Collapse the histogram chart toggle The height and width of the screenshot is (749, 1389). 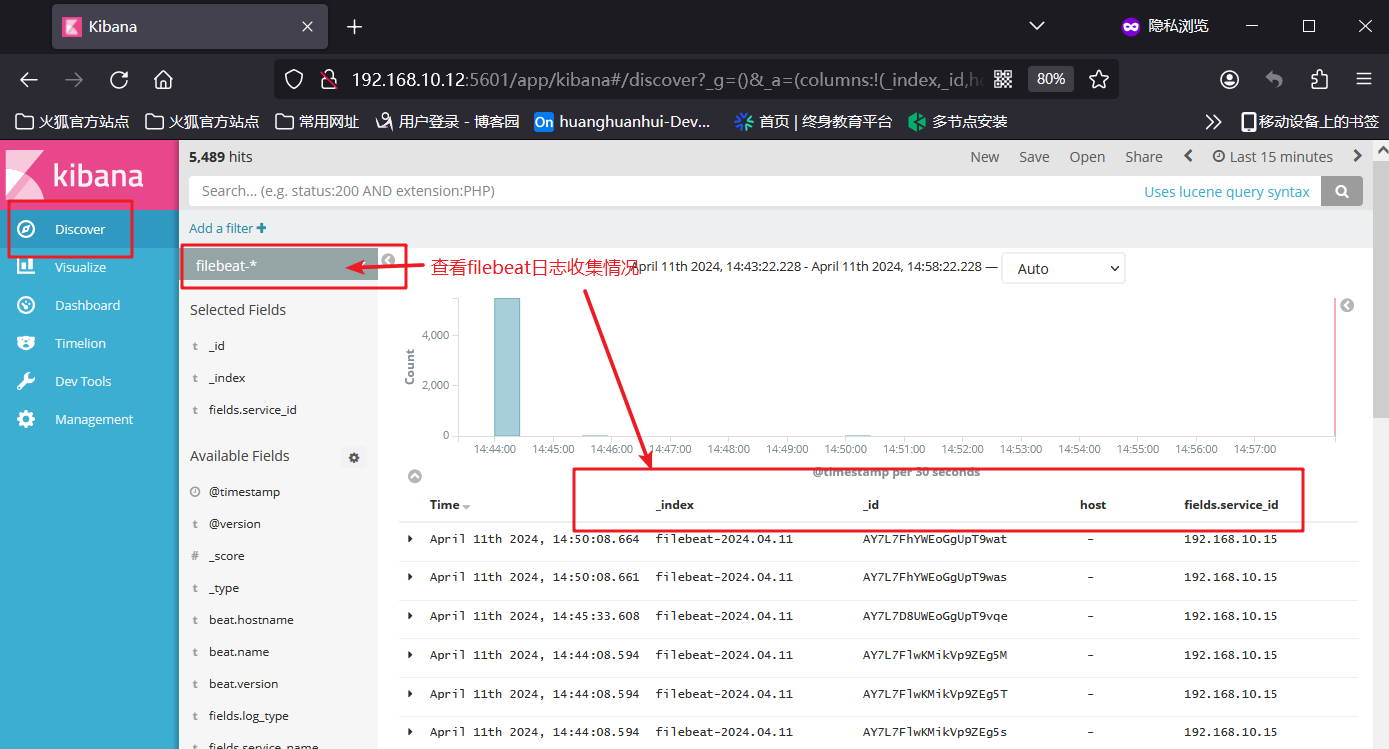[415, 477]
